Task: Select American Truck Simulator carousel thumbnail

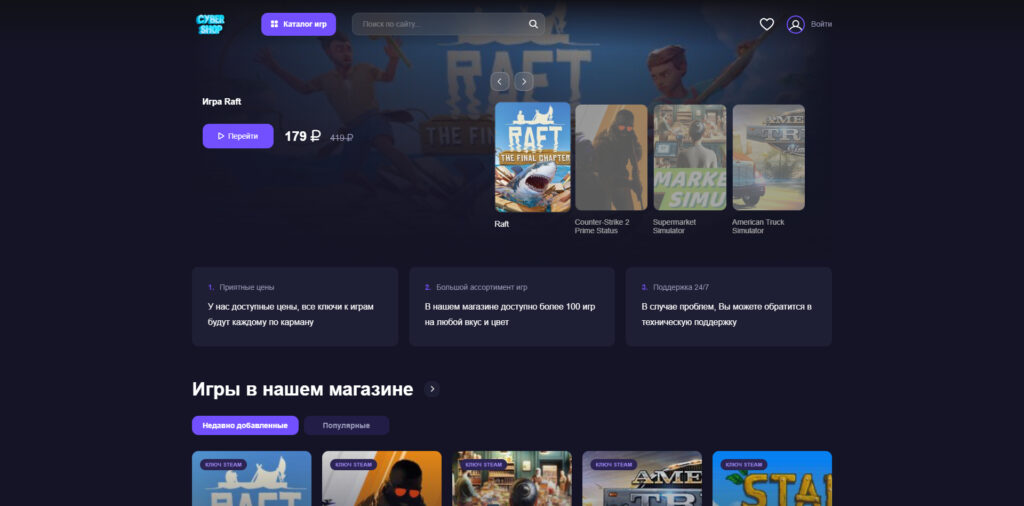Action: 769,157
